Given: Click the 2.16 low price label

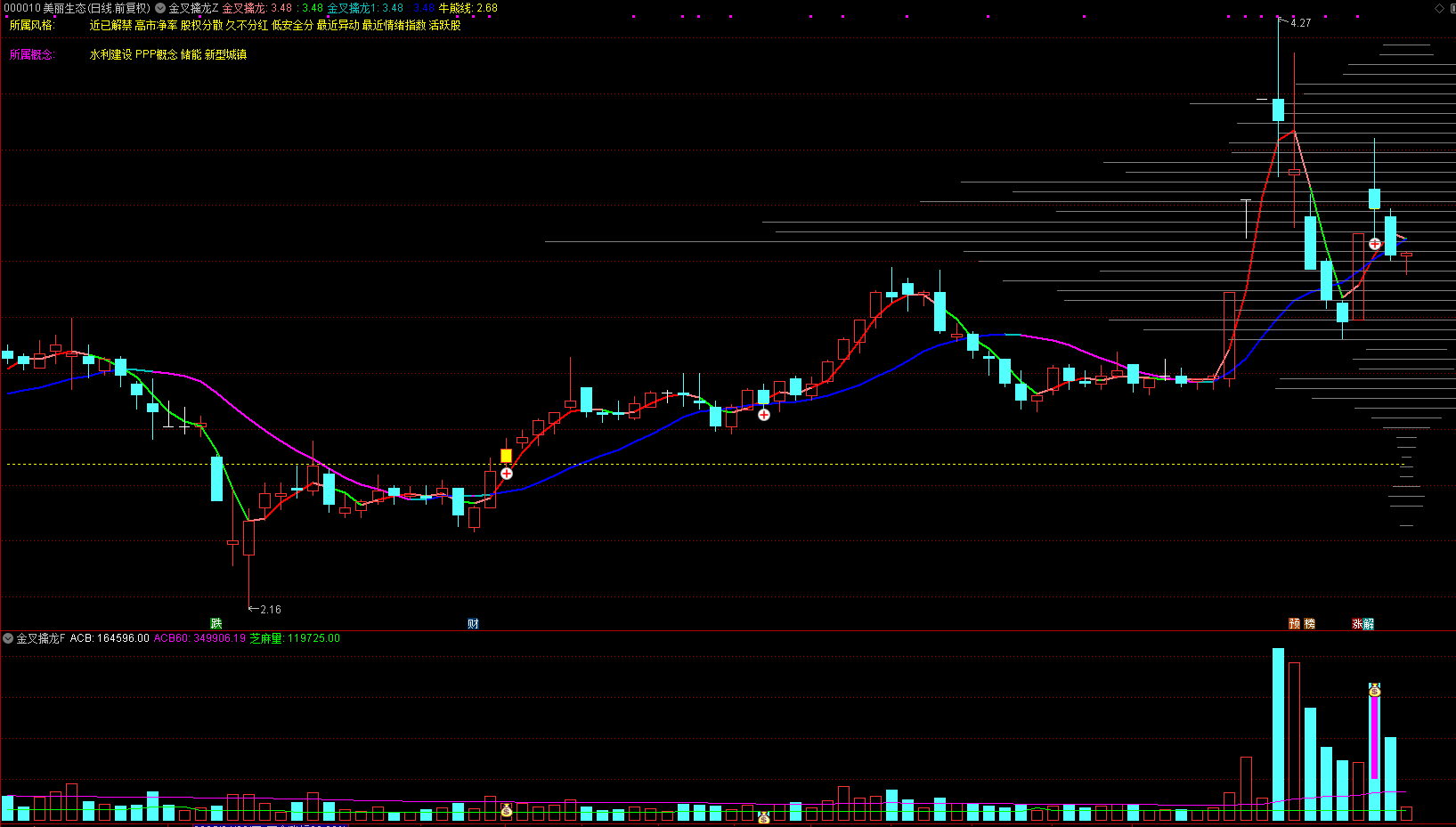Looking at the screenshot, I should [270, 610].
